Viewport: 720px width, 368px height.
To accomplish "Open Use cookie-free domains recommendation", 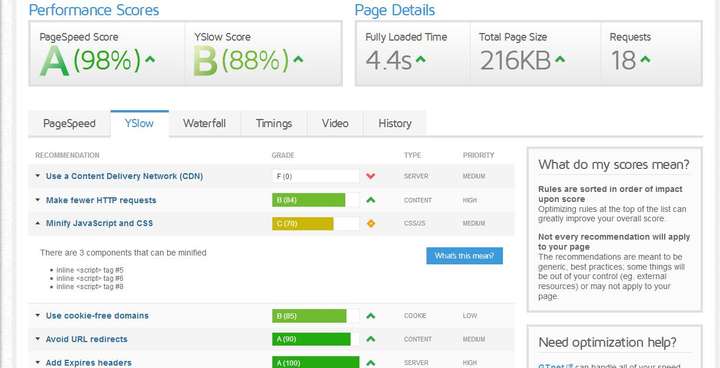I will (x=97, y=316).
